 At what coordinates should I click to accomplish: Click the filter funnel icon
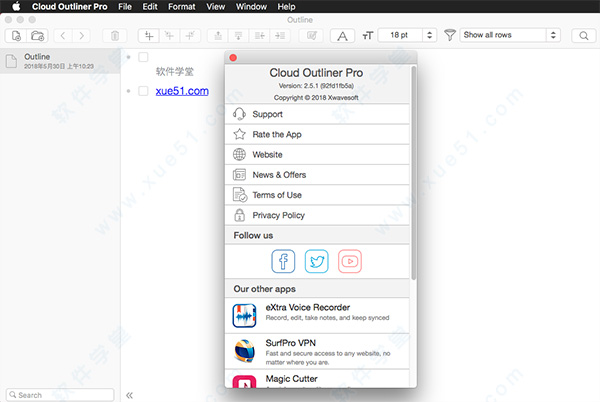coord(450,35)
